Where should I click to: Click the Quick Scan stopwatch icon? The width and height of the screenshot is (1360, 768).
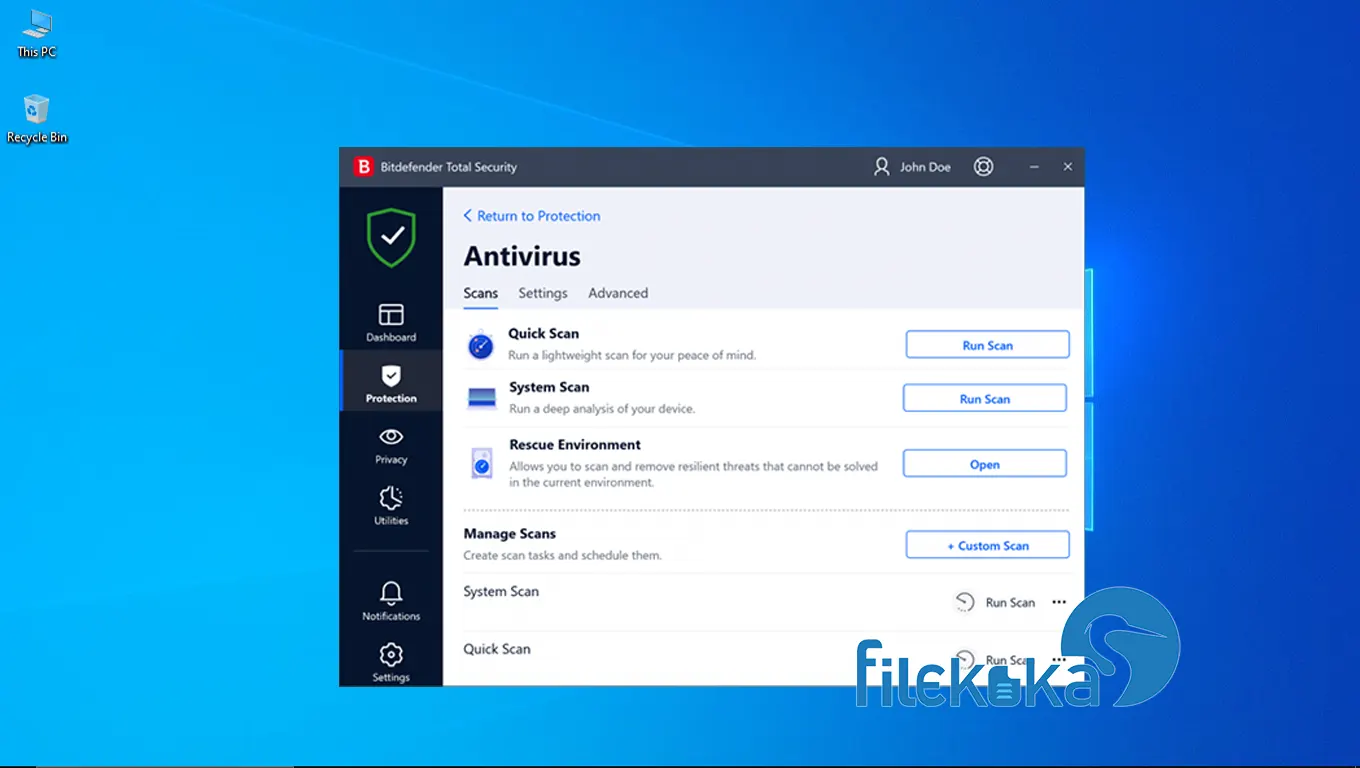(x=481, y=345)
